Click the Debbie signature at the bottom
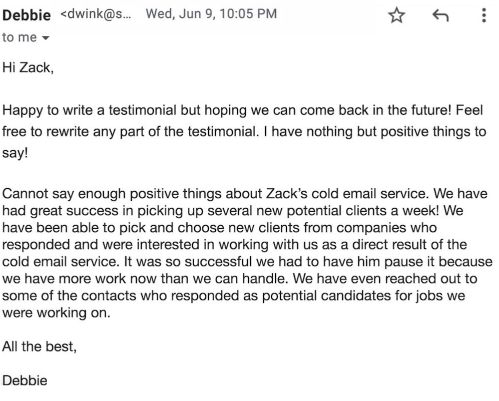499x401 pixels. (x=25, y=381)
